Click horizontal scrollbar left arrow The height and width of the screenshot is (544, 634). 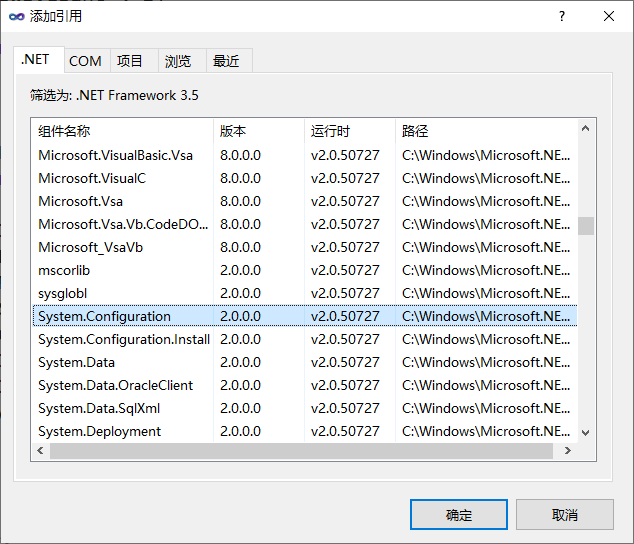[40, 450]
